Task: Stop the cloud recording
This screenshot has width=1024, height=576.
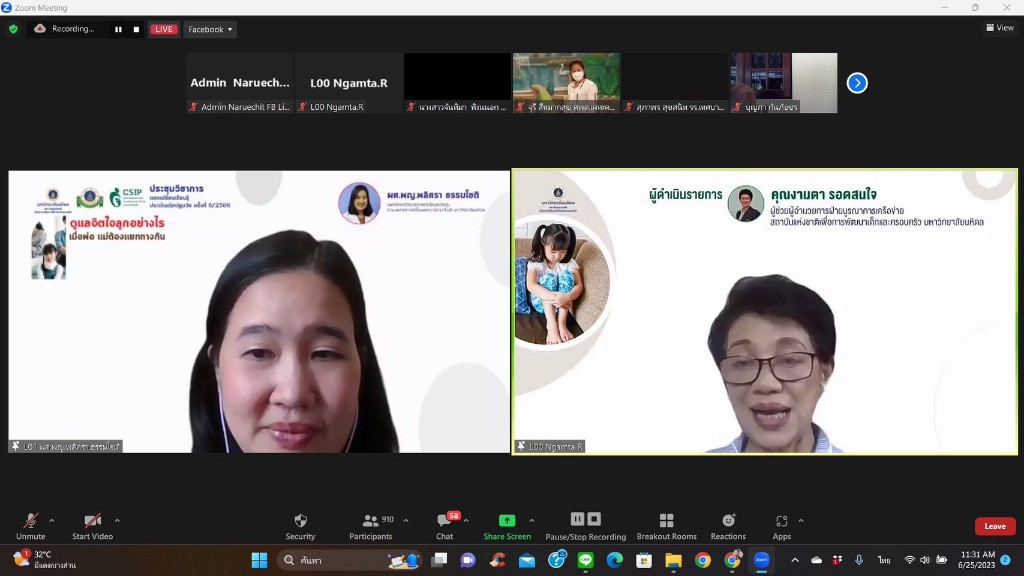Action: [136, 29]
